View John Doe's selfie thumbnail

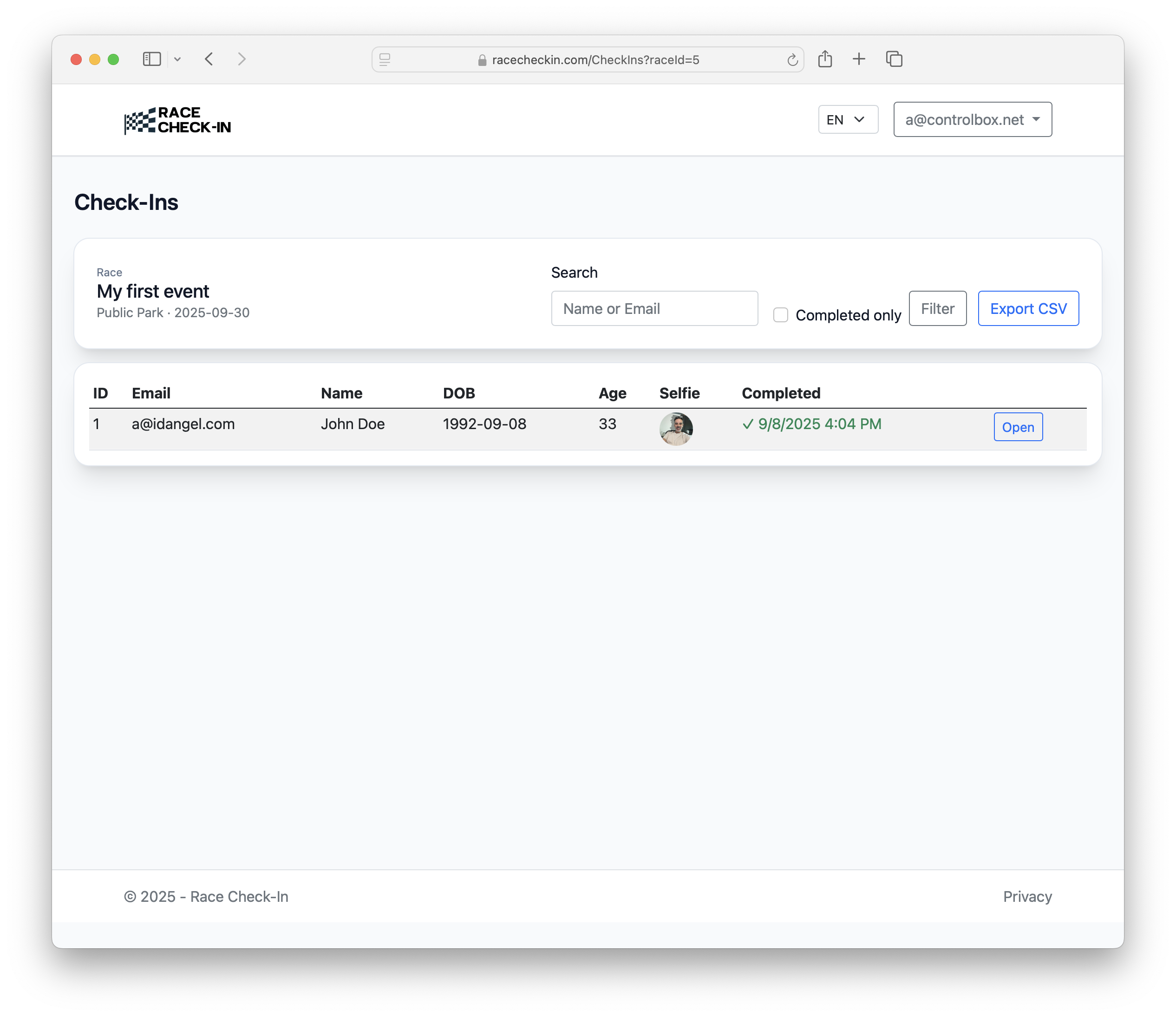tap(675, 429)
